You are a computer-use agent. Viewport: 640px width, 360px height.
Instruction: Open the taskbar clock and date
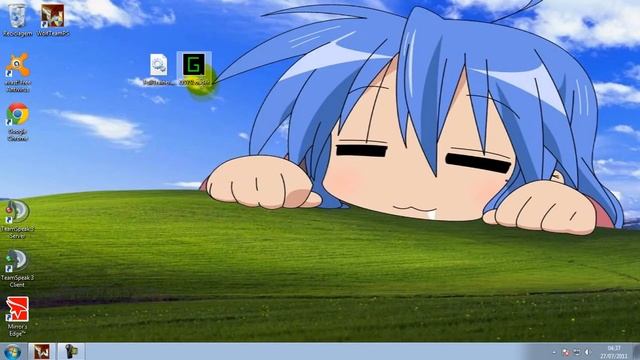[x=613, y=352]
